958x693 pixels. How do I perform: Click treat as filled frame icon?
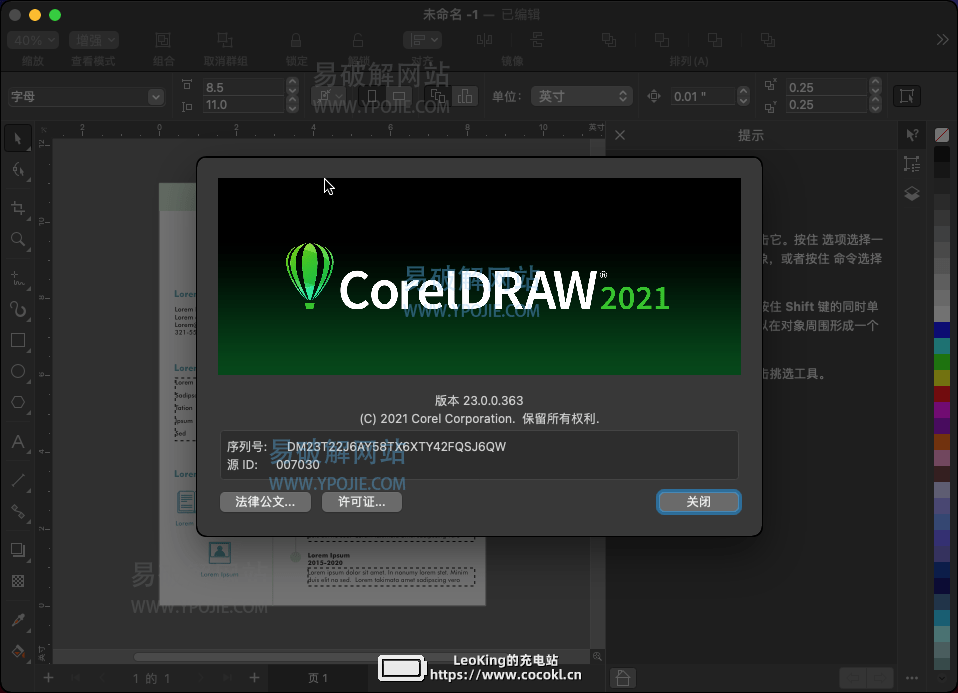point(907,96)
